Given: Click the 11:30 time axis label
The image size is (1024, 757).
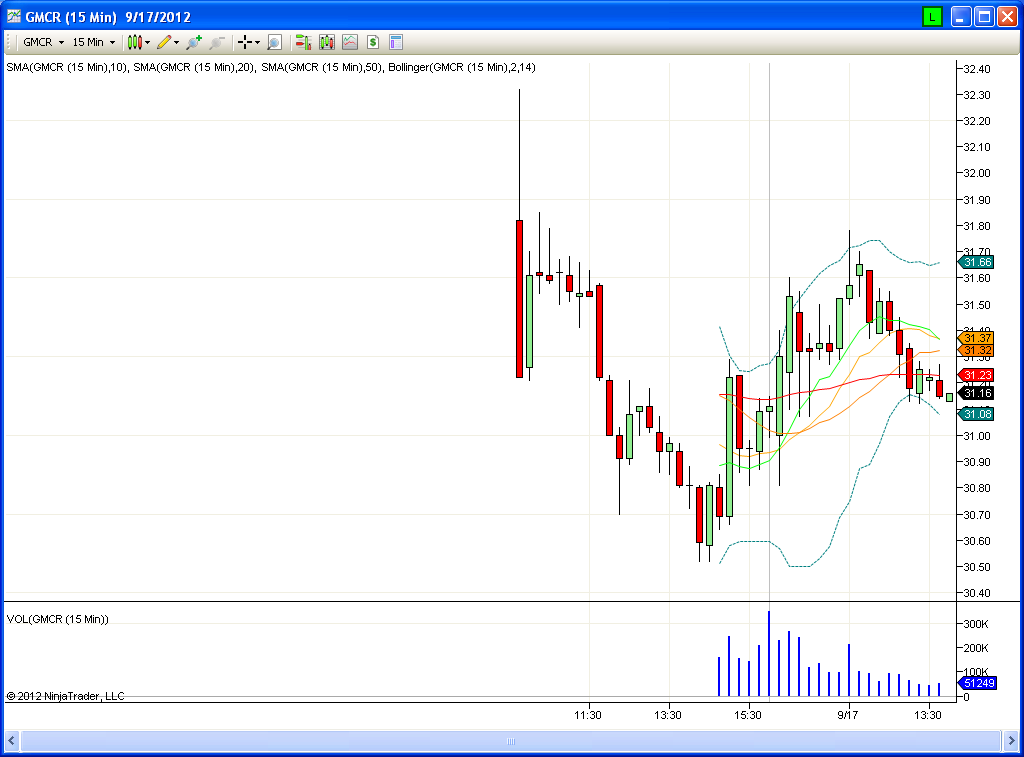Looking at the screenshot, I should coord(588,715).
